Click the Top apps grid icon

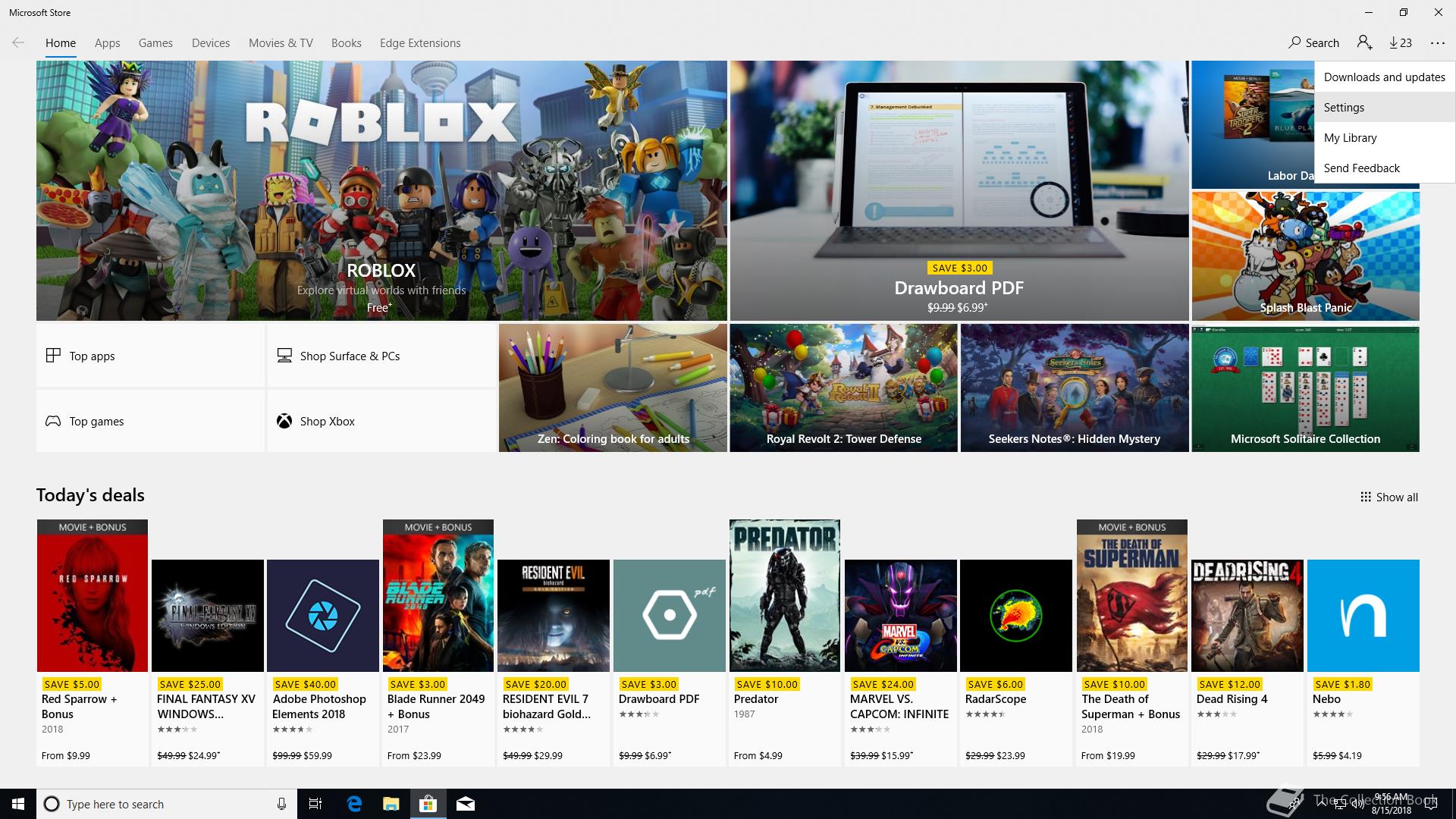click(x=53, y=356)
